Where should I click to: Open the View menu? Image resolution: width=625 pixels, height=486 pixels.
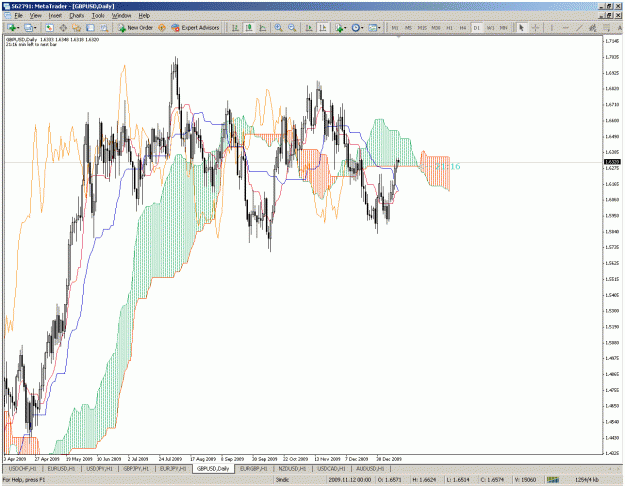click(x=35, y=16)
